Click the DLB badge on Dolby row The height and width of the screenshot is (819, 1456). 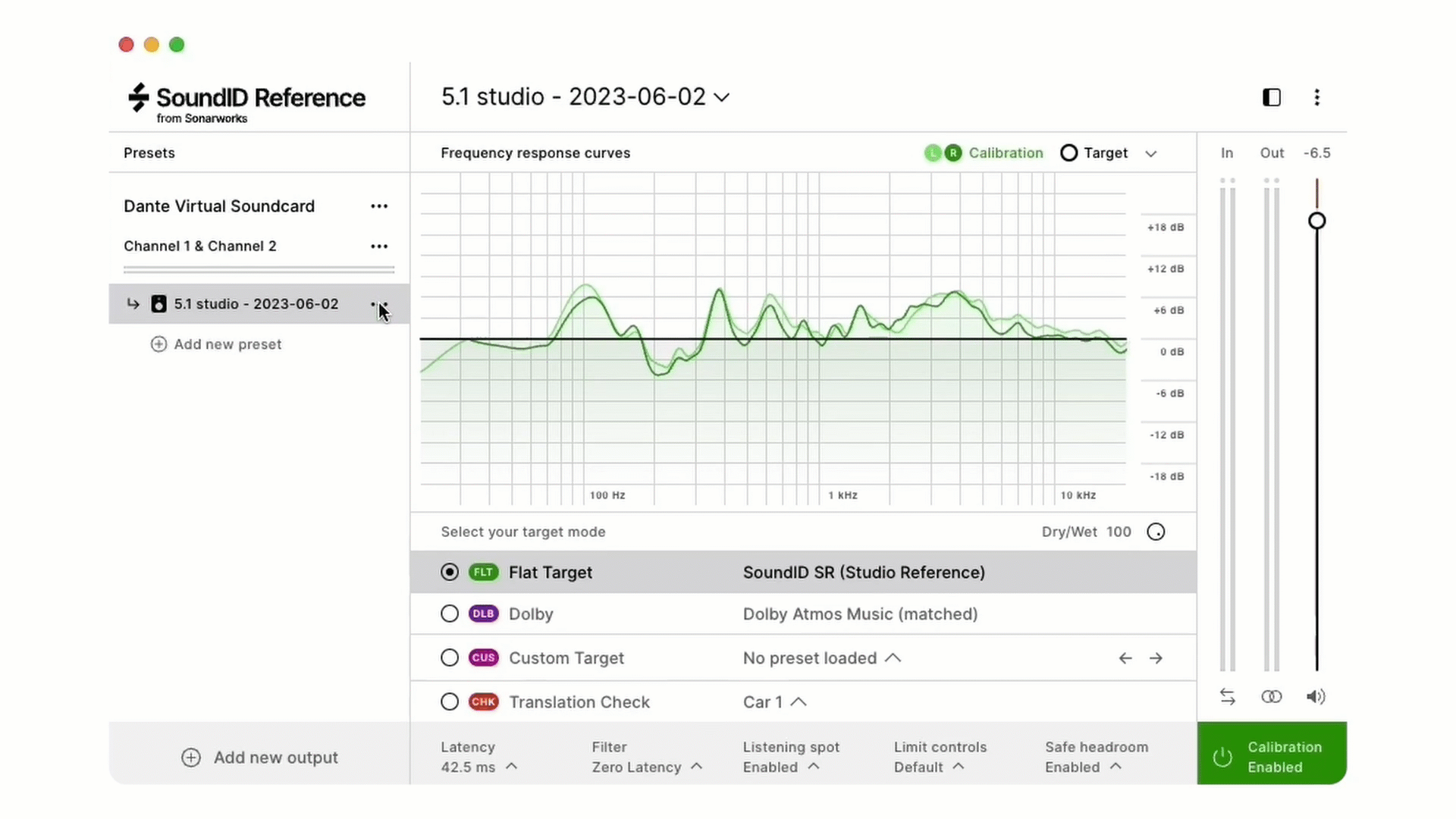tap(483, 613)
